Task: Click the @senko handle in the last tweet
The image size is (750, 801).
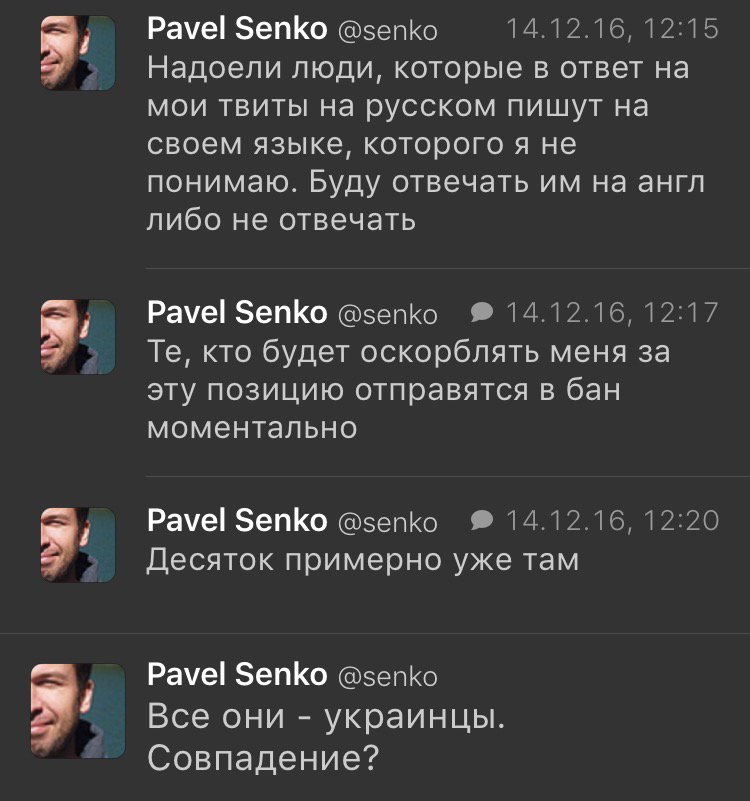Action: (x=387, y=677)
